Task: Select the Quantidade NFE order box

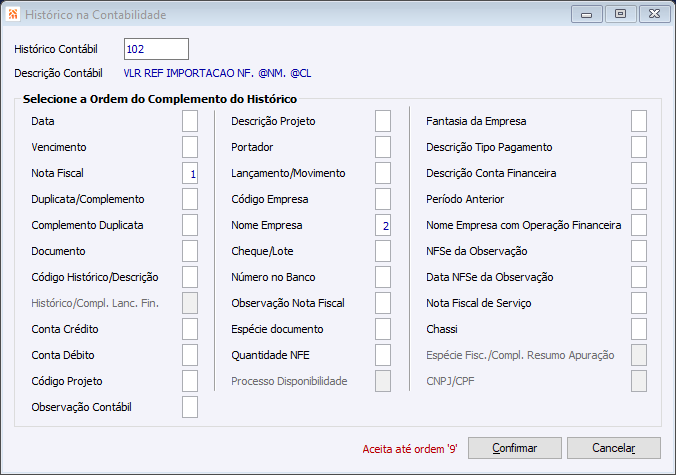Action: click(x=383, y=355)
